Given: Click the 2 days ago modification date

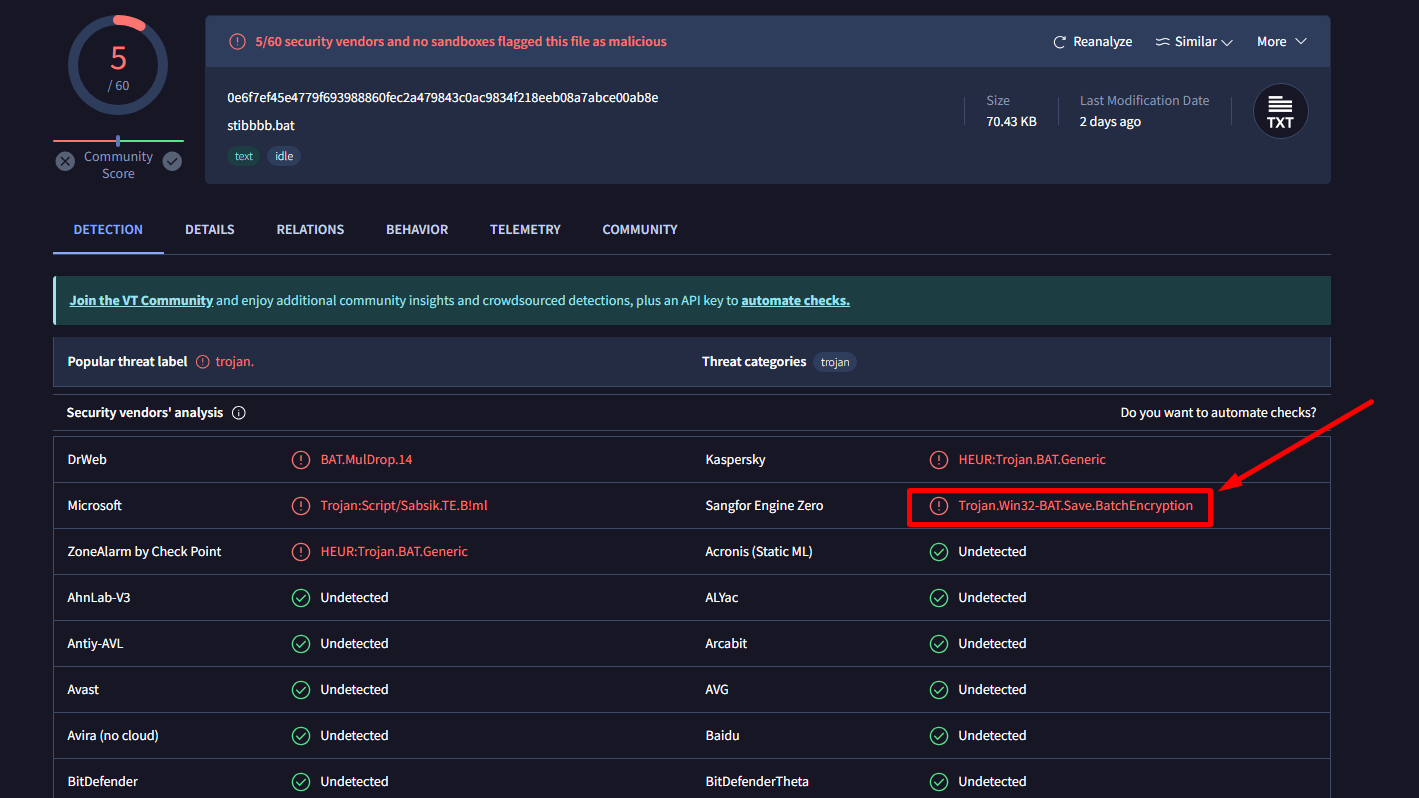Looking at the screenshot, I should pyautogui.click(x=1110, y=122).
